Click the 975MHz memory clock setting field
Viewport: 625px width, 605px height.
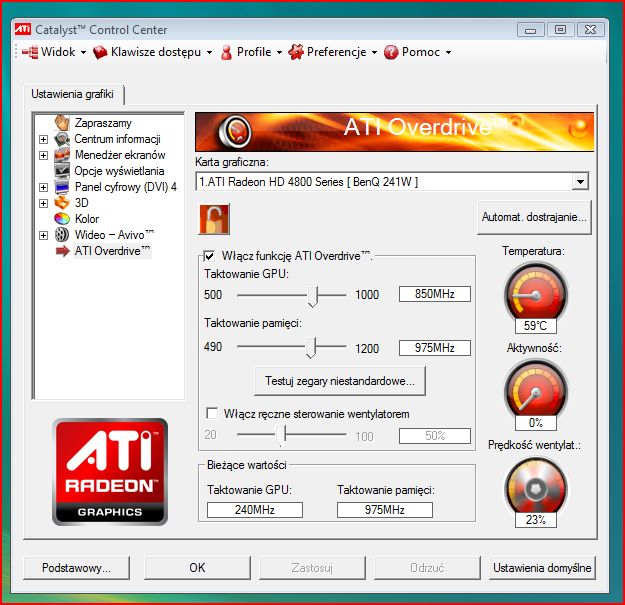coord(434,348)
